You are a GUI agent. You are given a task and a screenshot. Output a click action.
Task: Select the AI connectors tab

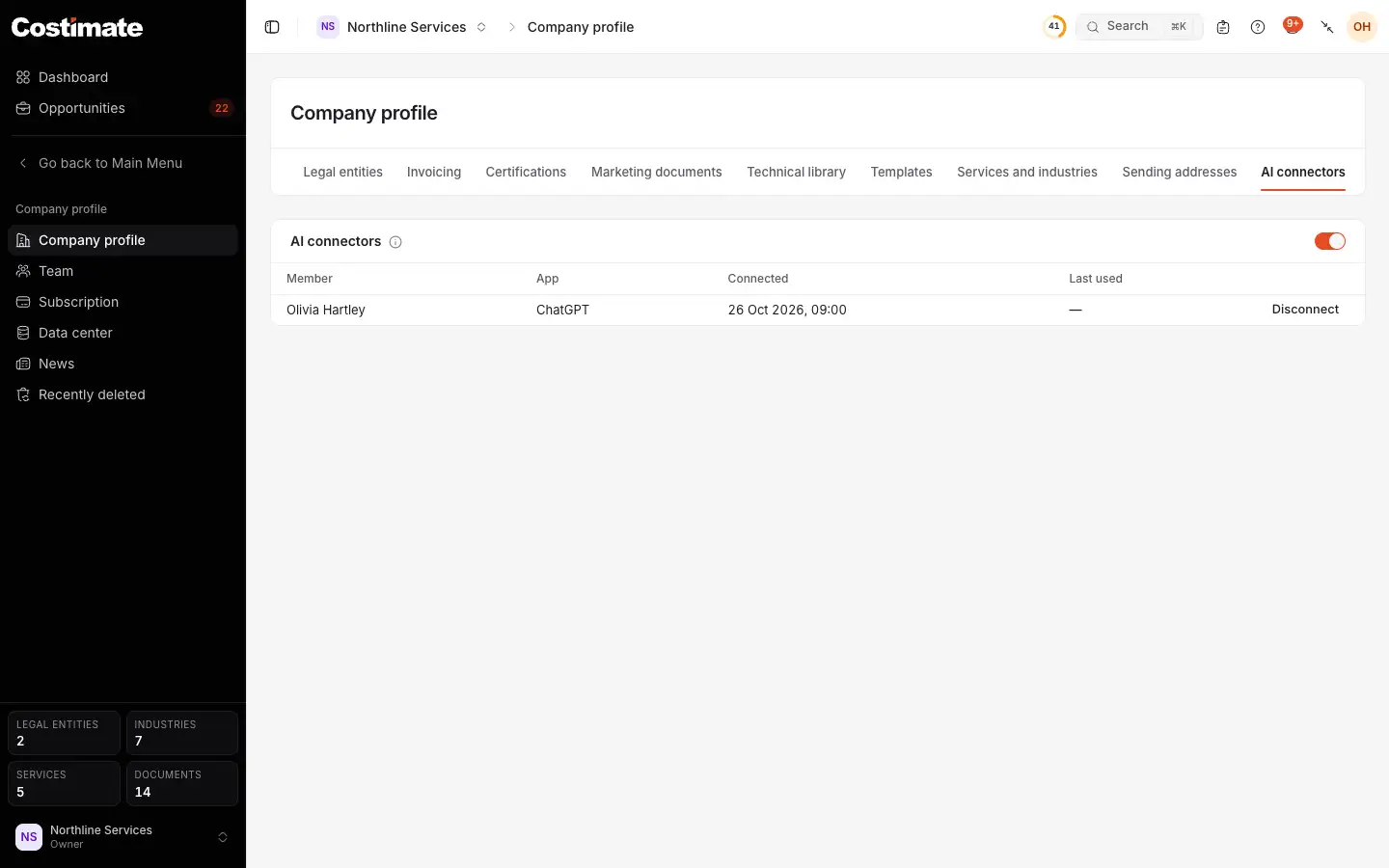click(1303, 172)
